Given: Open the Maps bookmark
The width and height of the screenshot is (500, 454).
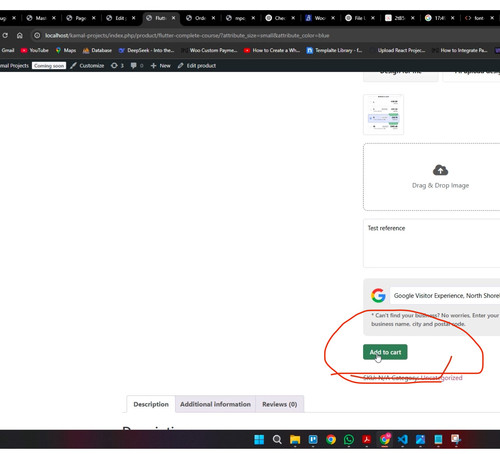Looking at the screenshot, I should pos(66,50).
